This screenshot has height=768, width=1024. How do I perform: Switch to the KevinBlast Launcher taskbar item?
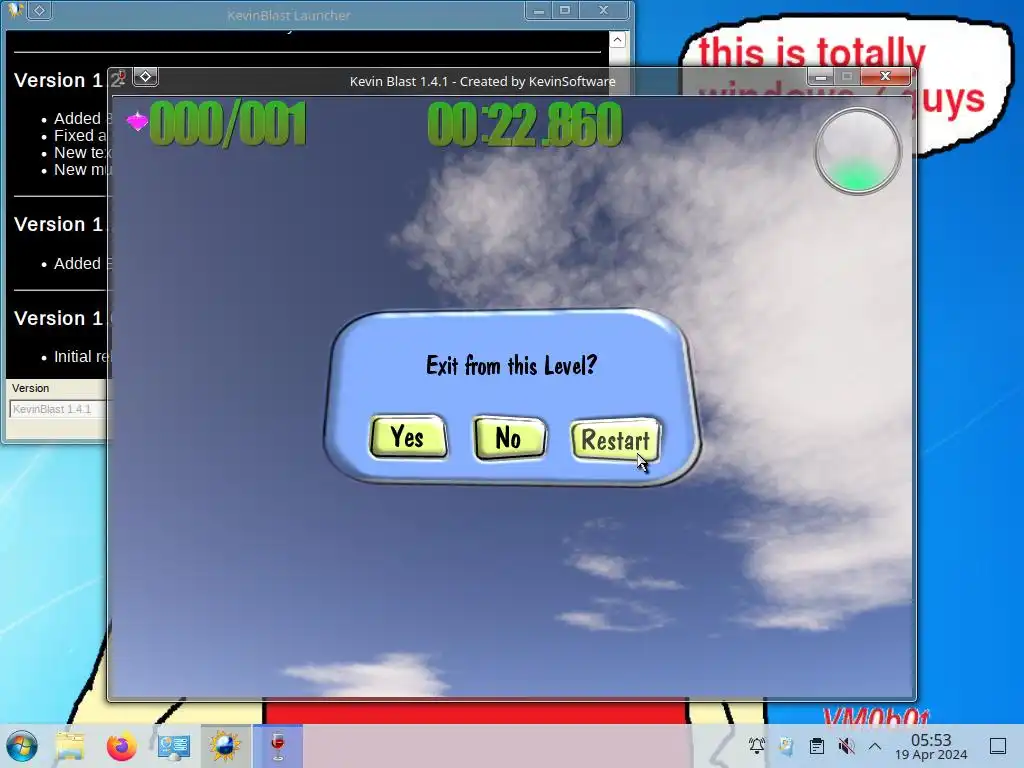(x=225, y=746)
